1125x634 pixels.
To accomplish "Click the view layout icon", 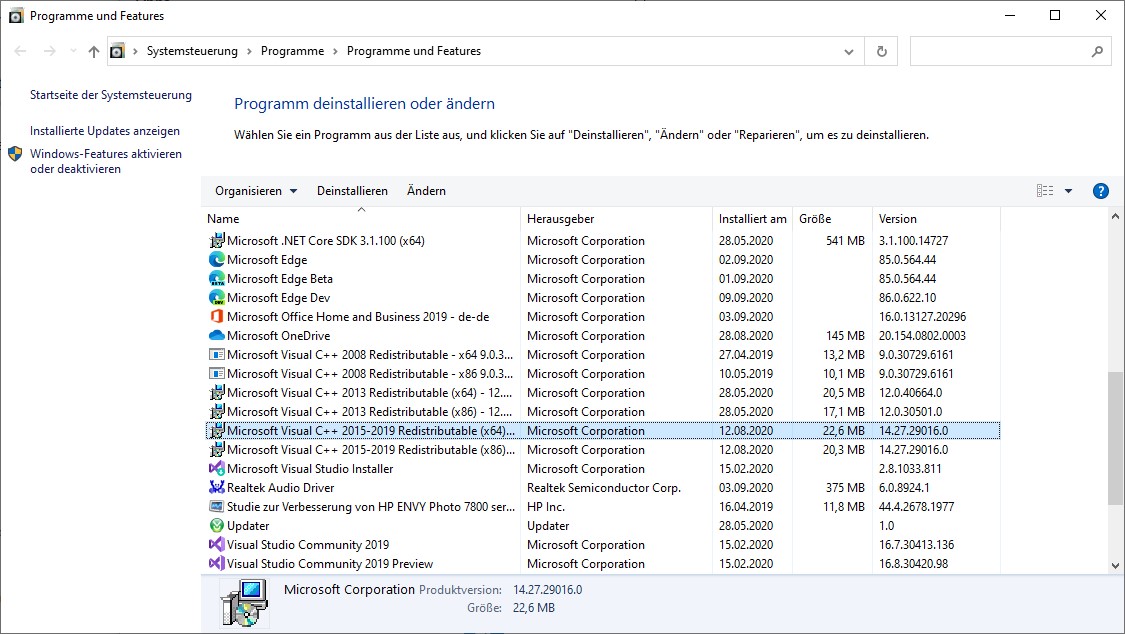I will click(x=1045, y=191).
